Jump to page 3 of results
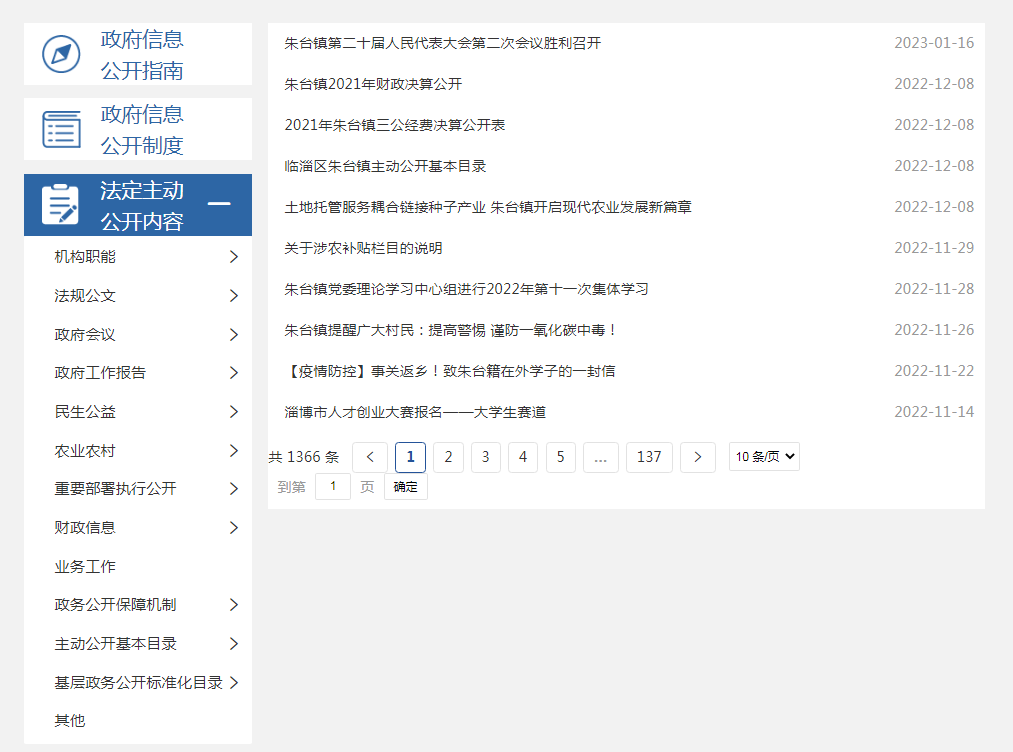Viewport: 1013px width, 752px height. pyautogui.click(x=485, y=457)
